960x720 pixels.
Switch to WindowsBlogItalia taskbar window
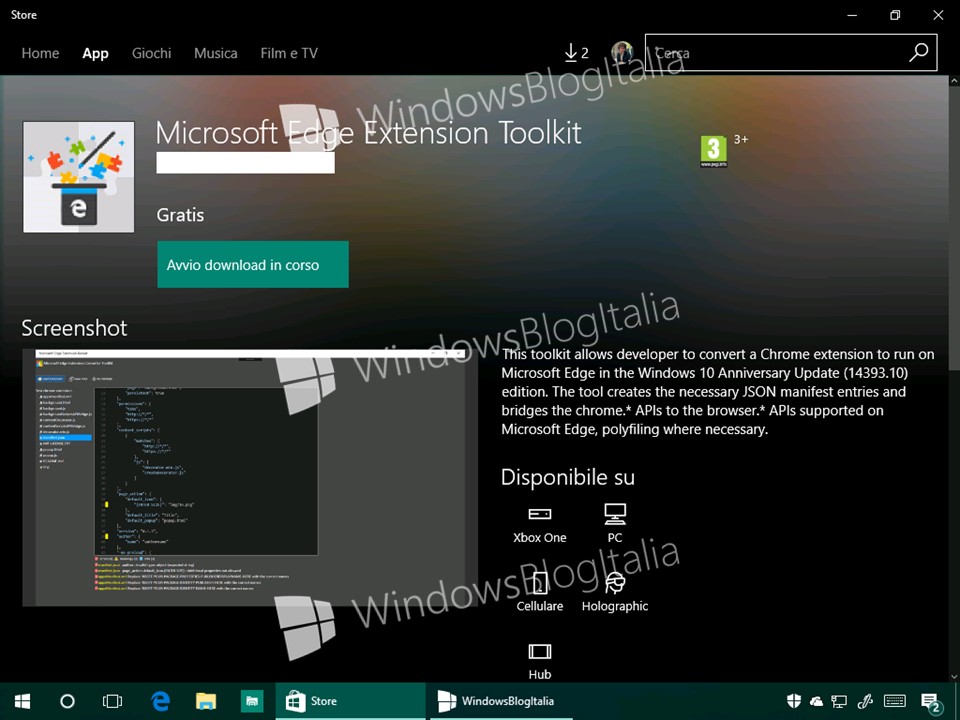point(501,701)
